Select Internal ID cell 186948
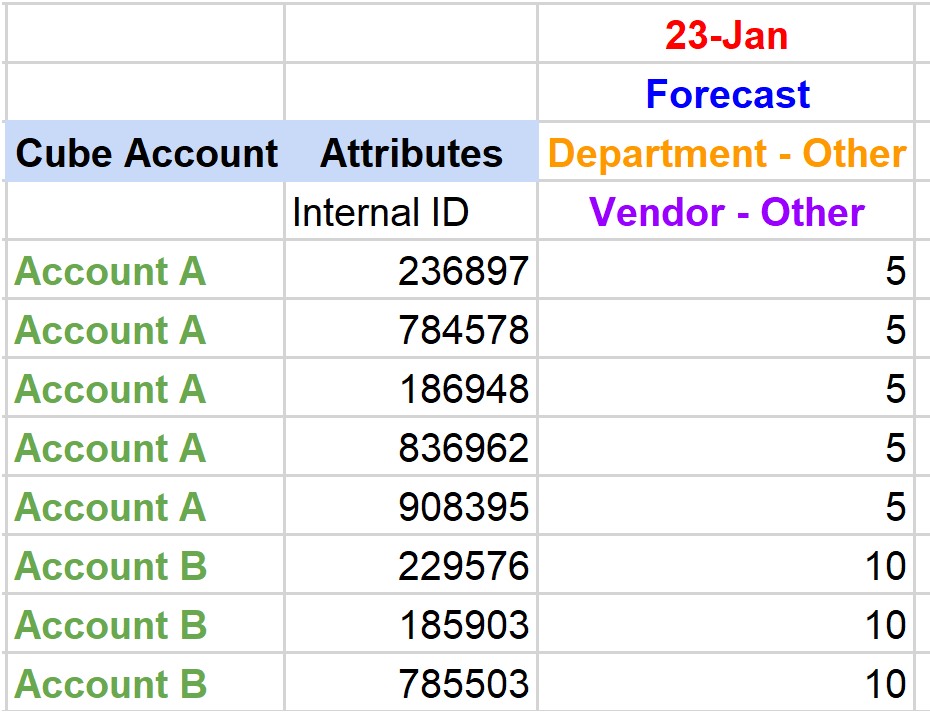Screen dimensions: 930x713 (x=411, y=388)
